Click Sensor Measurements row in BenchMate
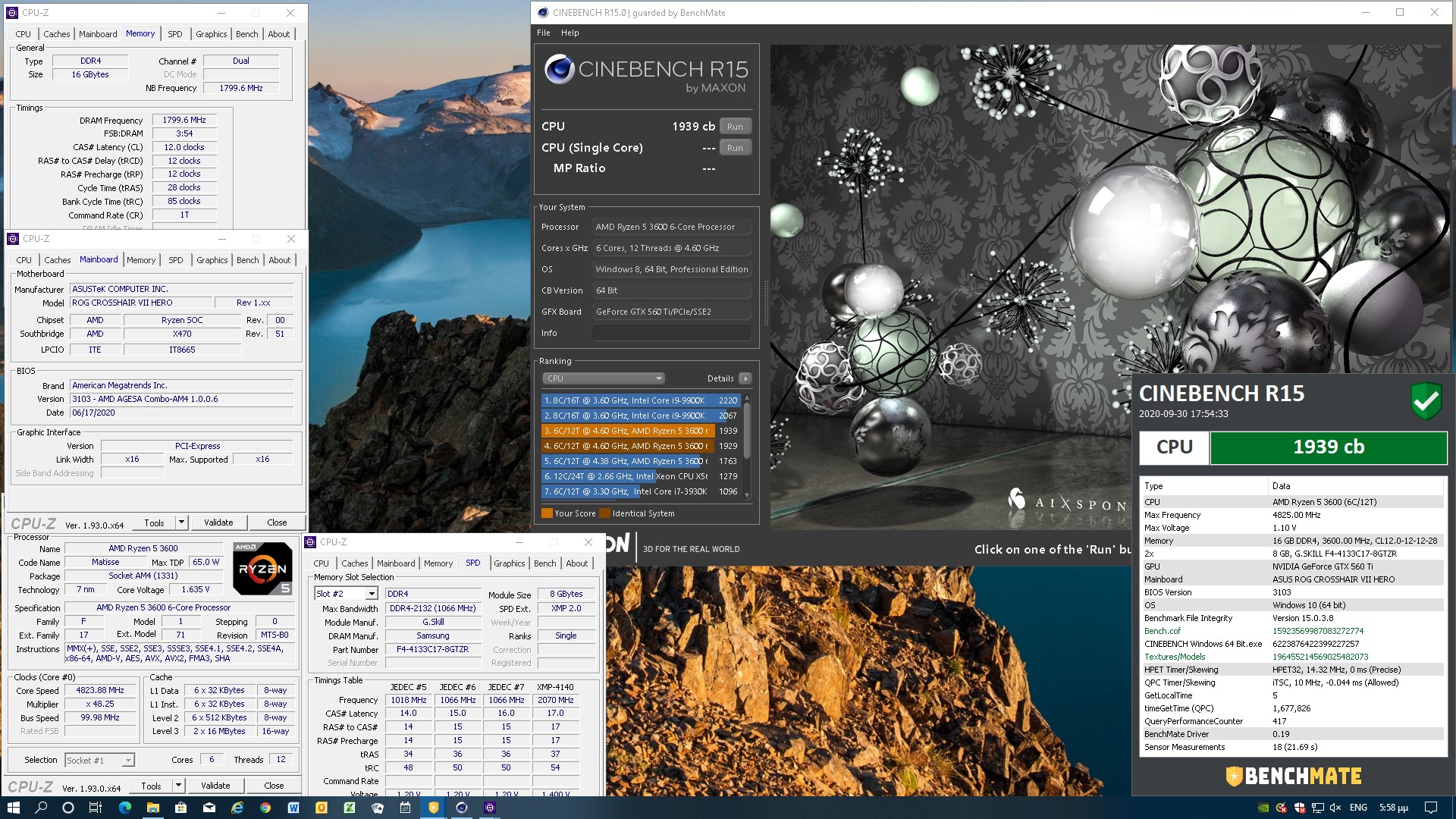 coord(1293,747)
